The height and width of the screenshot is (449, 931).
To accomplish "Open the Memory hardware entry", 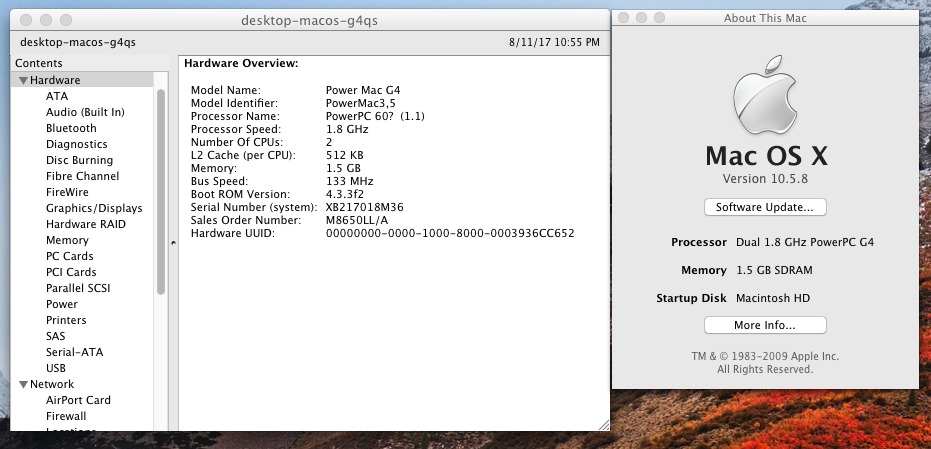I will 67,241.
